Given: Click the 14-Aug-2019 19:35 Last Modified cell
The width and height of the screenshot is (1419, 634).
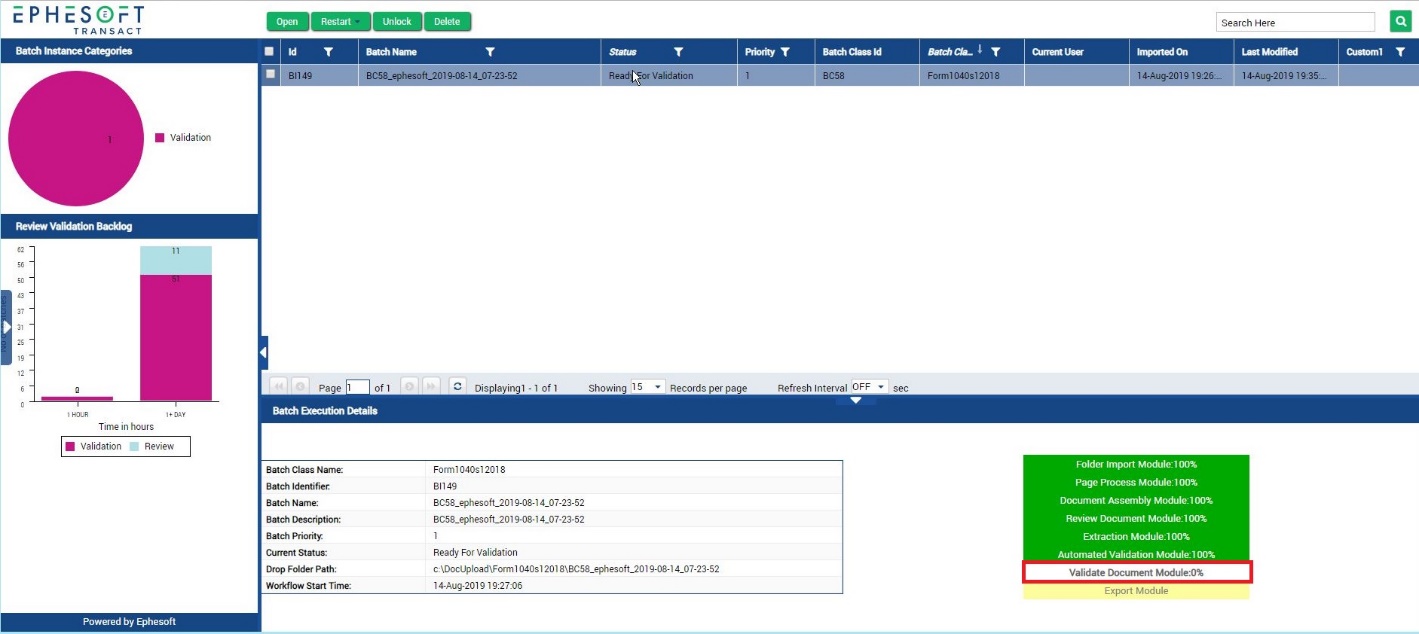Looking at the screenshot, I should [x=1284, y=75].
